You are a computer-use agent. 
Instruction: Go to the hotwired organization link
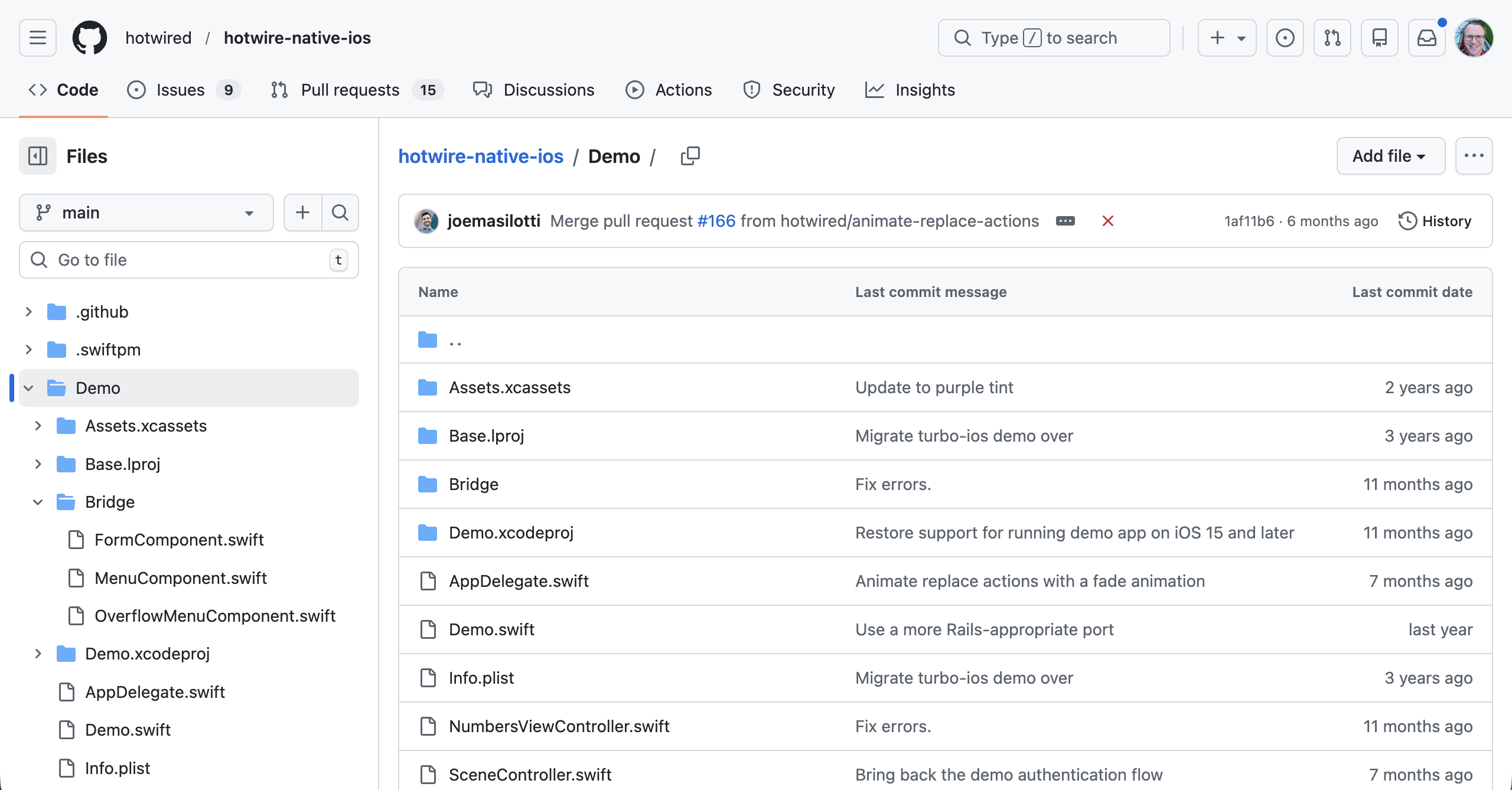158,38
